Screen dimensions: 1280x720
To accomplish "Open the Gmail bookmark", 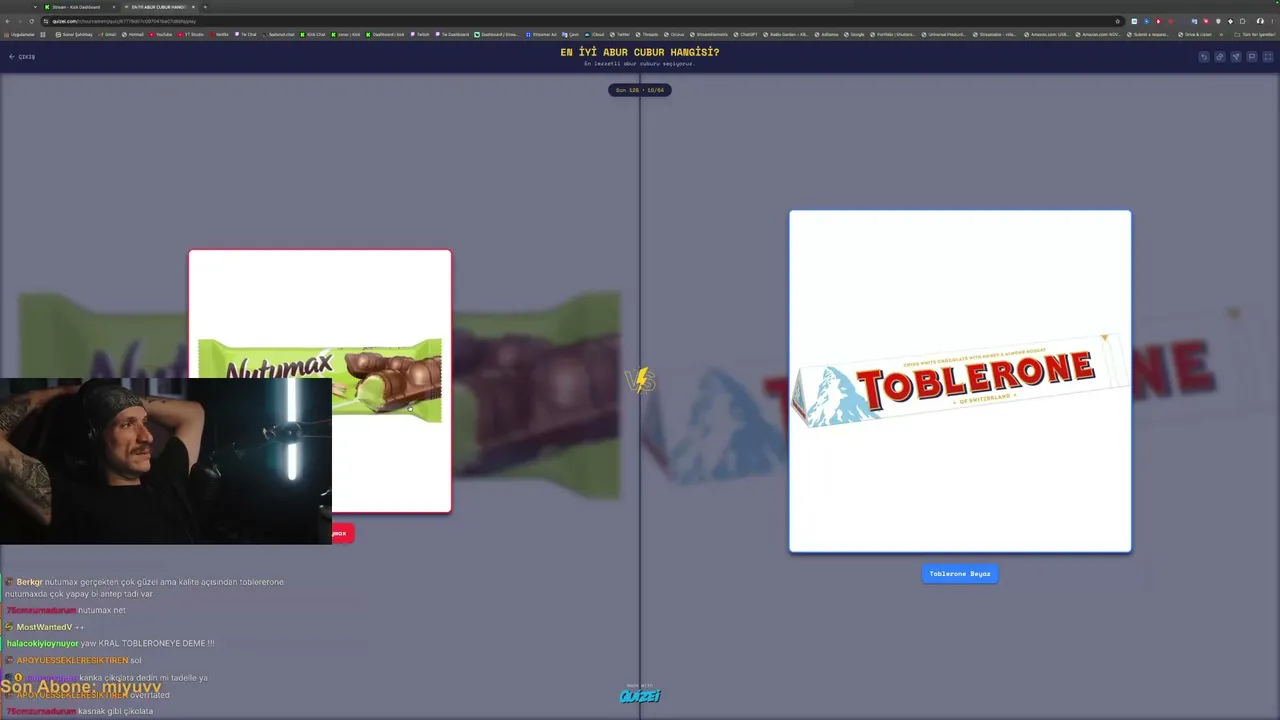I will click(107, 34).
